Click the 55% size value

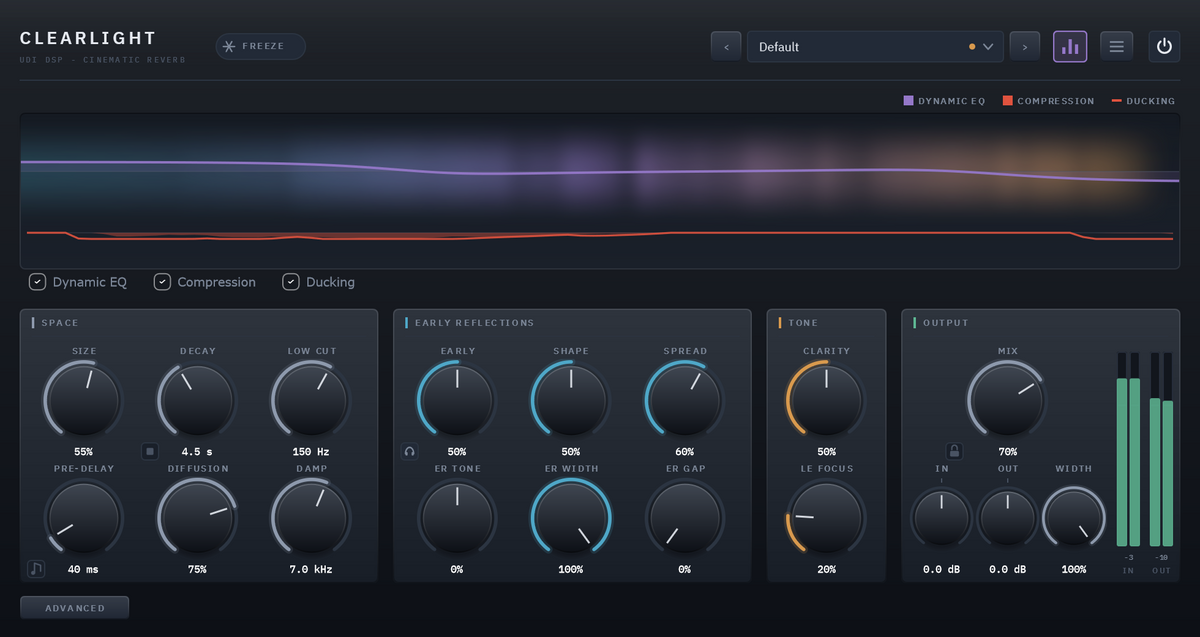83,452
